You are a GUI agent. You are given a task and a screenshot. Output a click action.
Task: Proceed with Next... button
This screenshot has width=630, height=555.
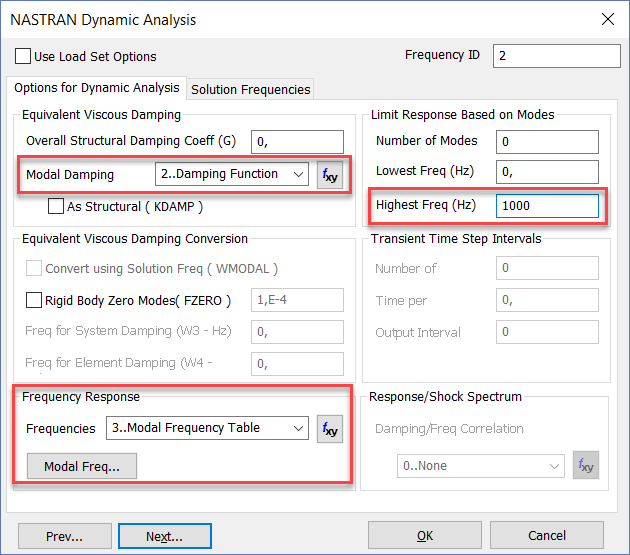(165, 536)
